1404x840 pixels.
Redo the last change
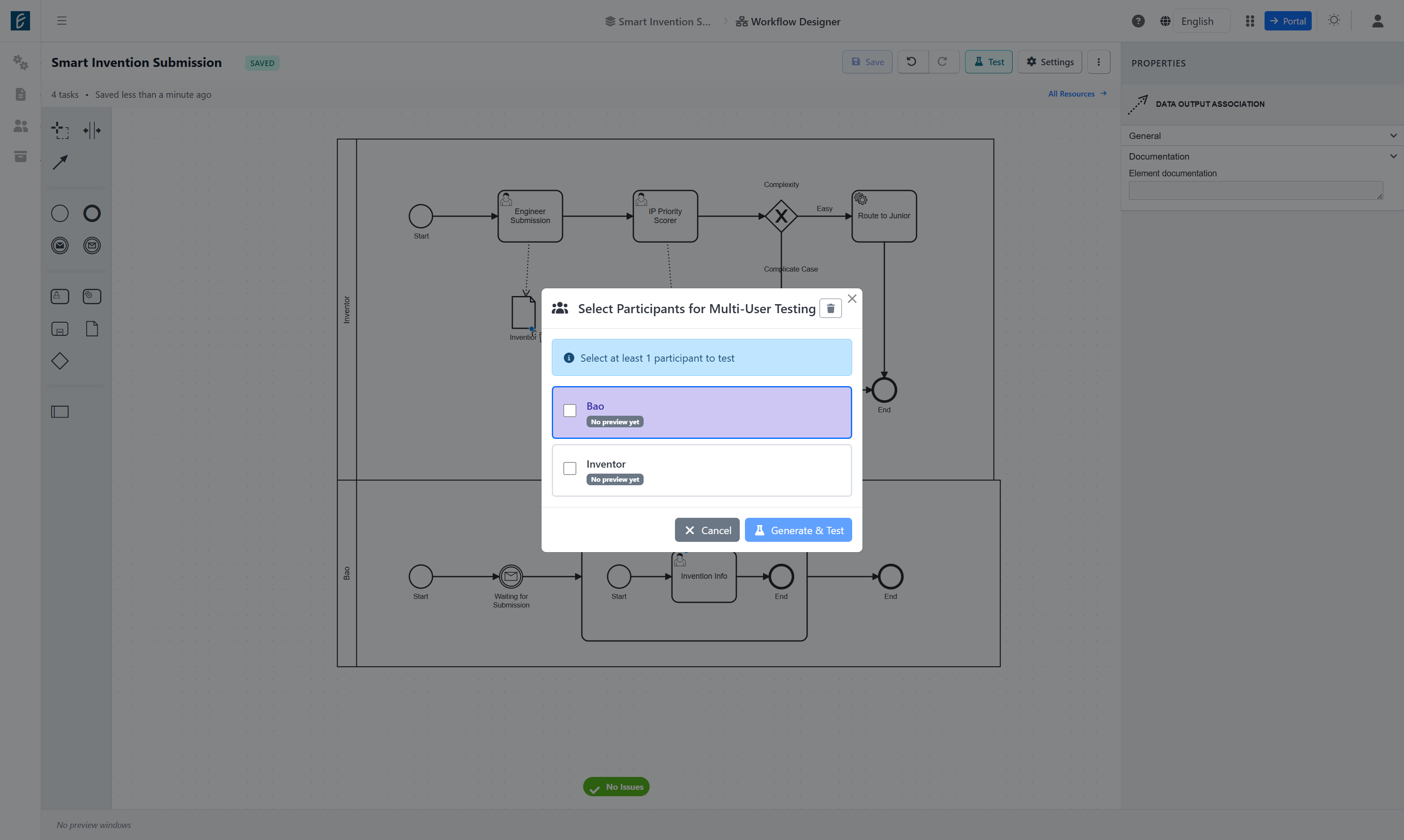click(943, 62)
